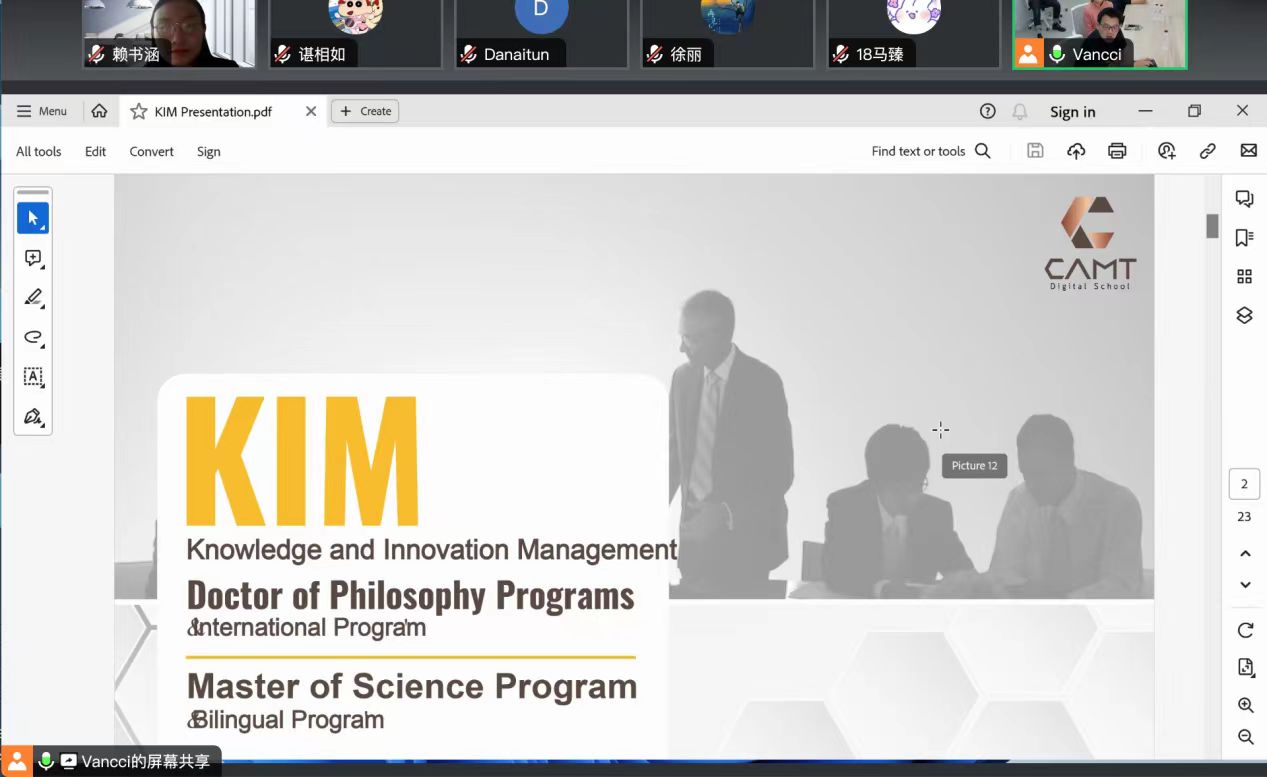Select the add comment tool

[x=33, y=258]
